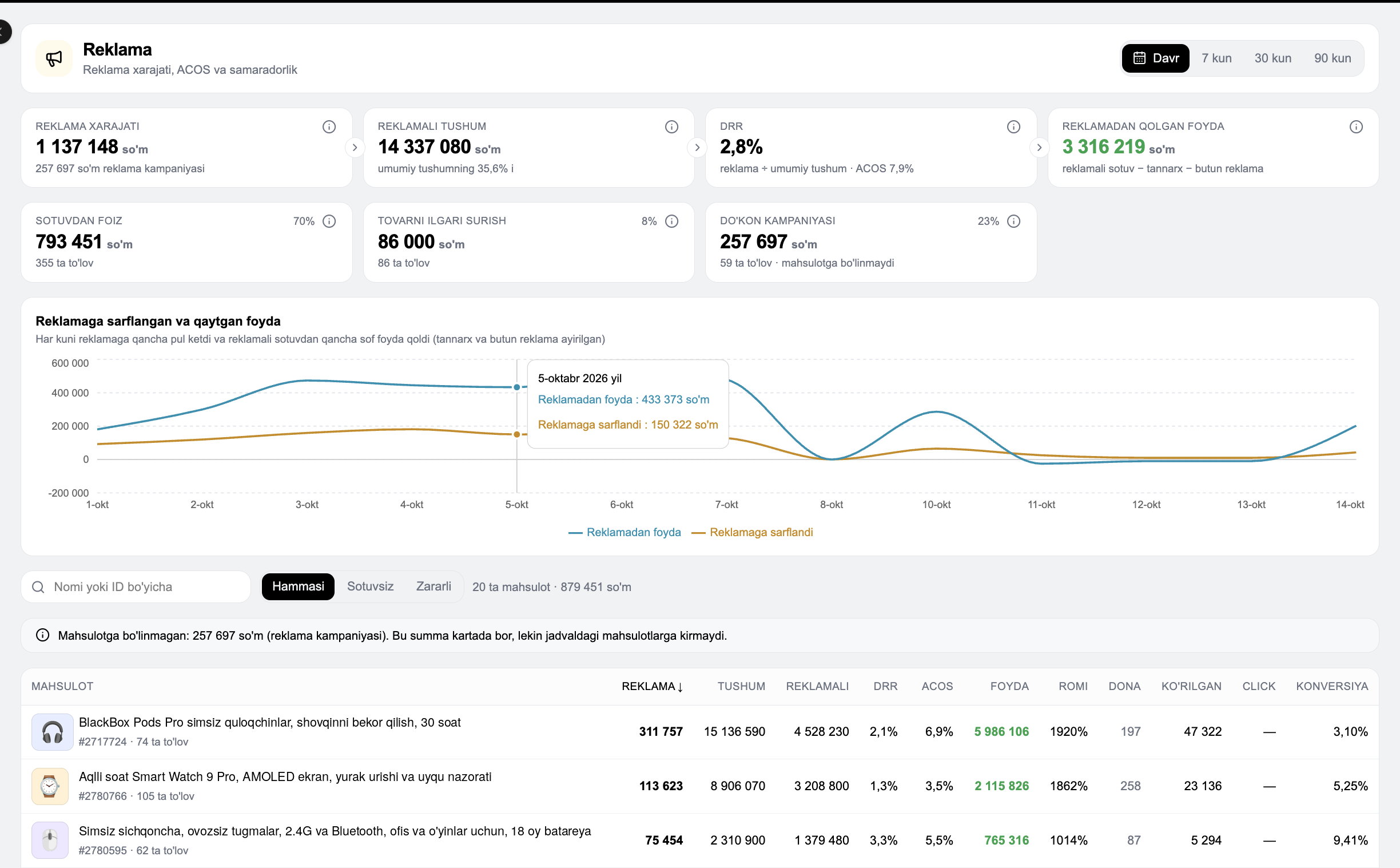1400x868 pixels.
Task: Click the blue 5-okt point on chart
Action: point(516,387)
